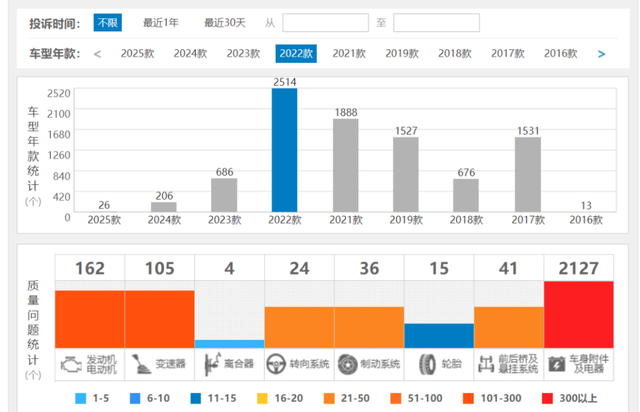Image resolution: width=640 pixels, height=412 pixels.
Task: Select the 不限 complaint time filter
Action: [107, 22]
